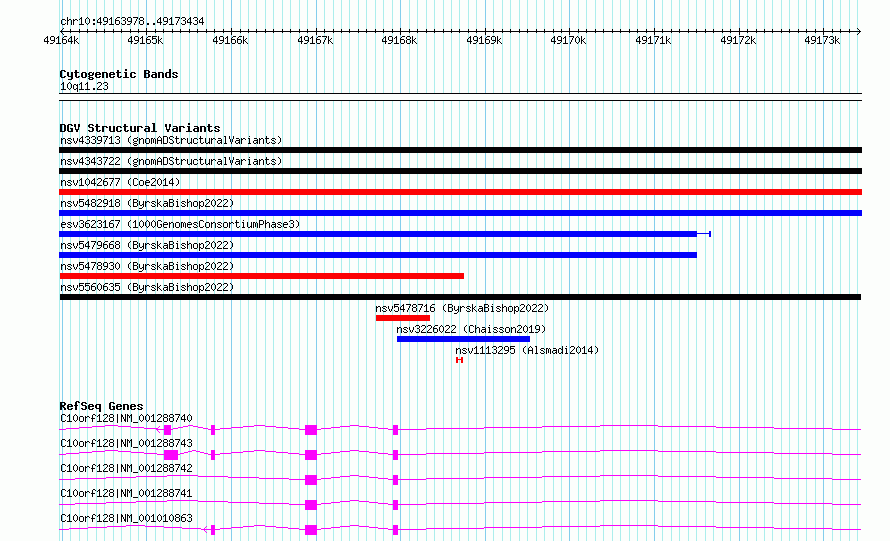Click the blue bar of nsv5482918

tap(460, 213)
